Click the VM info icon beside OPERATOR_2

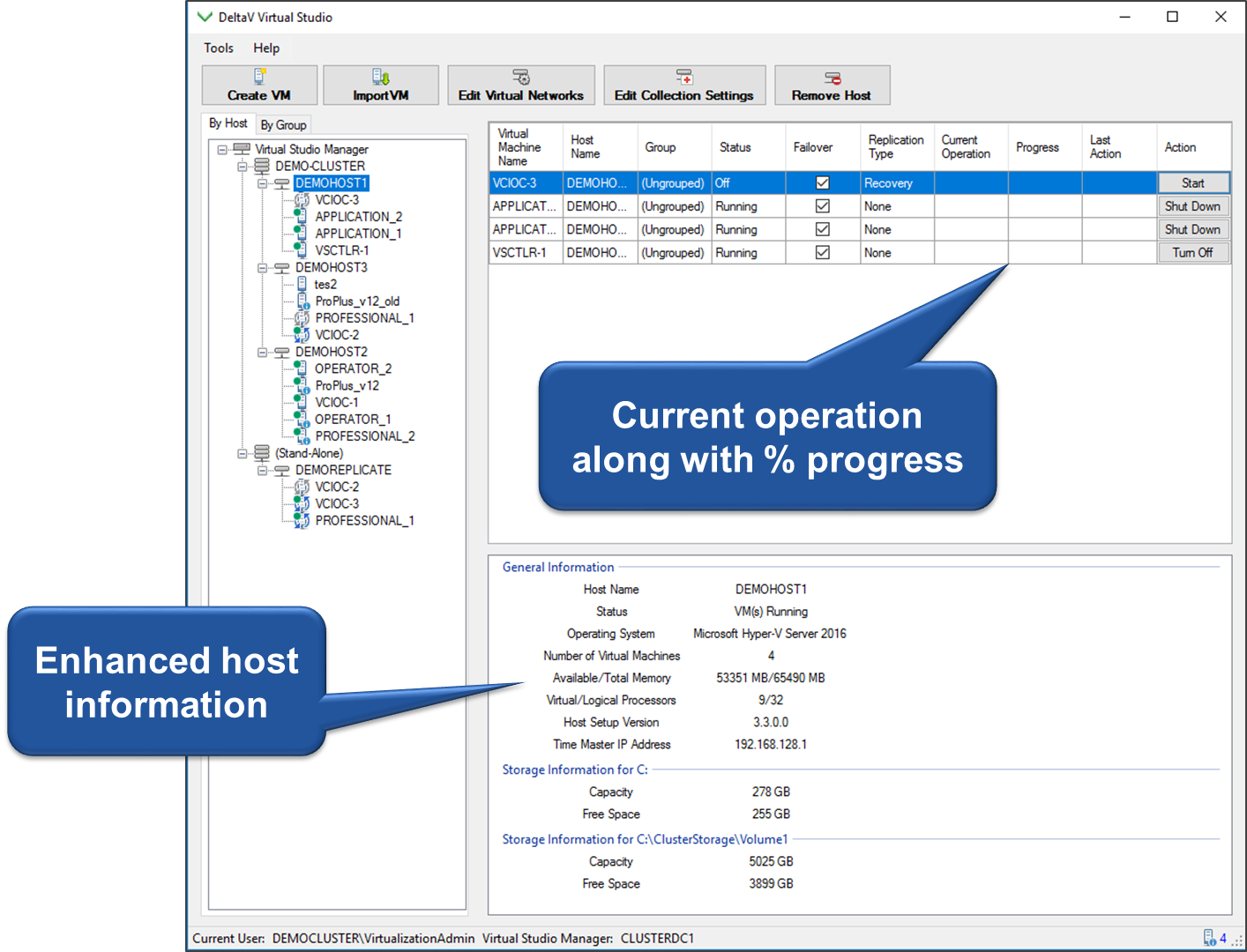301,368
